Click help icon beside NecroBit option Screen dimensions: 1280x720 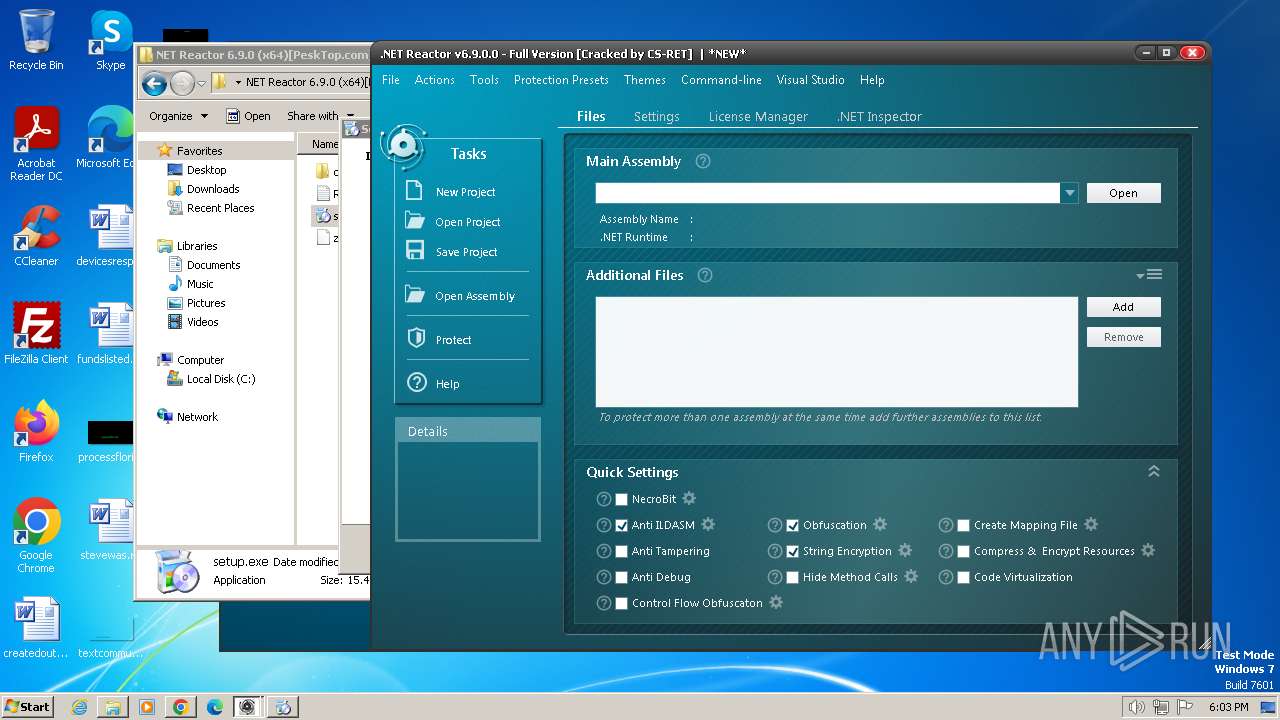coord(604,499)
